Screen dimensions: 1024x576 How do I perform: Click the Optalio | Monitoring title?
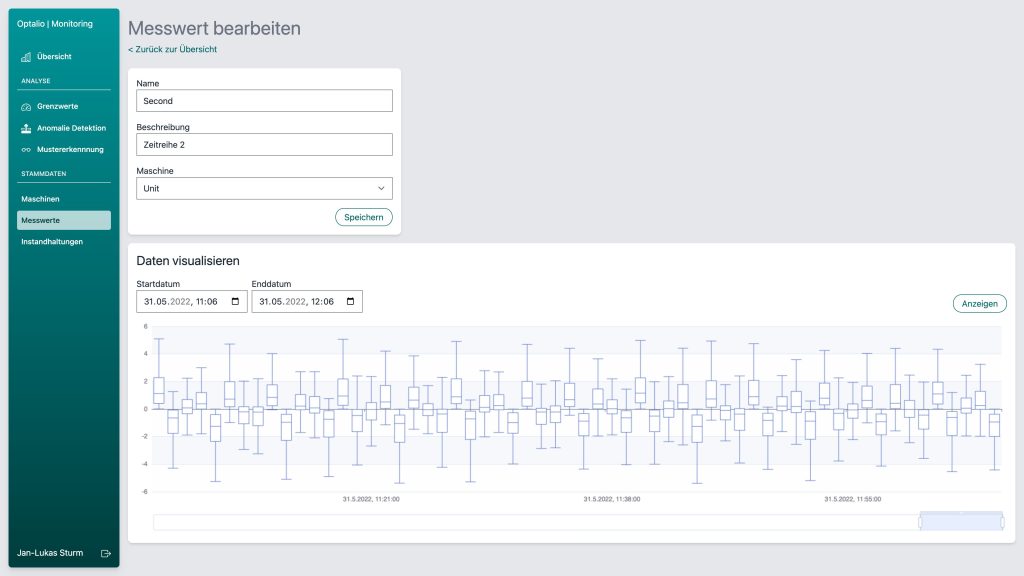coord(55,24)
